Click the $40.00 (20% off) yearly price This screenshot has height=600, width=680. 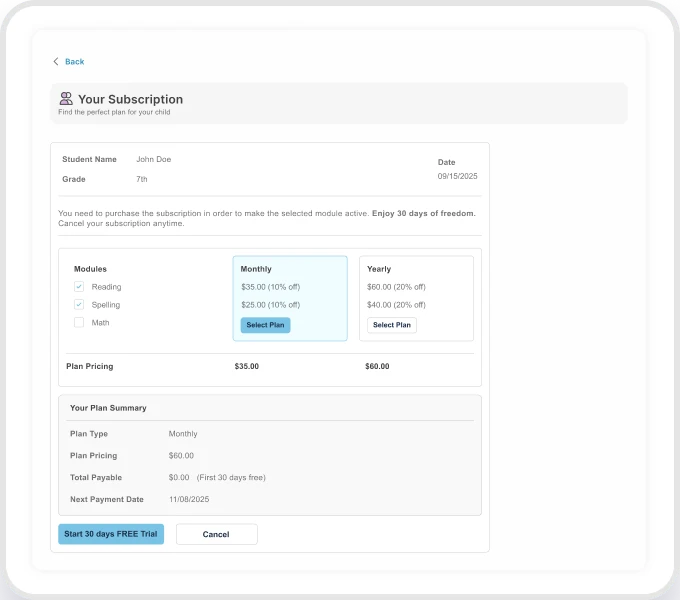pyautogui.click(x=396, y=304)
